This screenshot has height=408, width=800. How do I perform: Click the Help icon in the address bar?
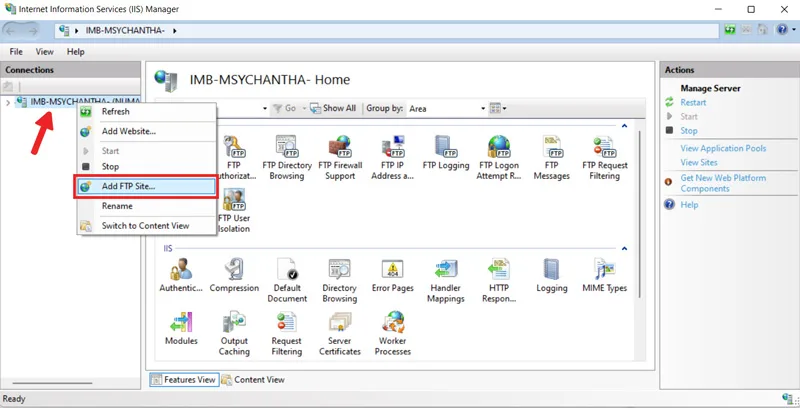click(782, 30)
